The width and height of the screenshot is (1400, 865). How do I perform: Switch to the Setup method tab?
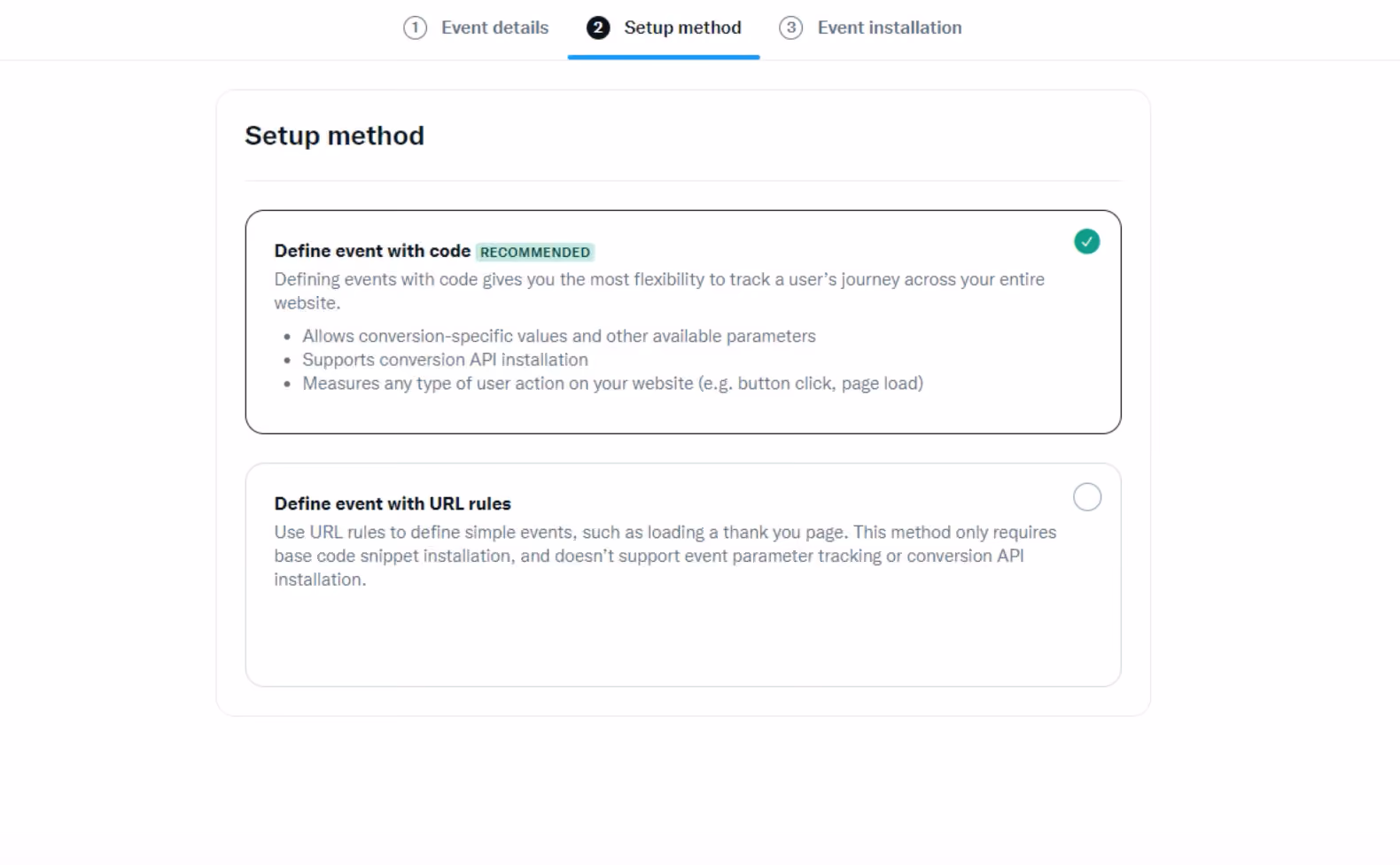[664, 27]
